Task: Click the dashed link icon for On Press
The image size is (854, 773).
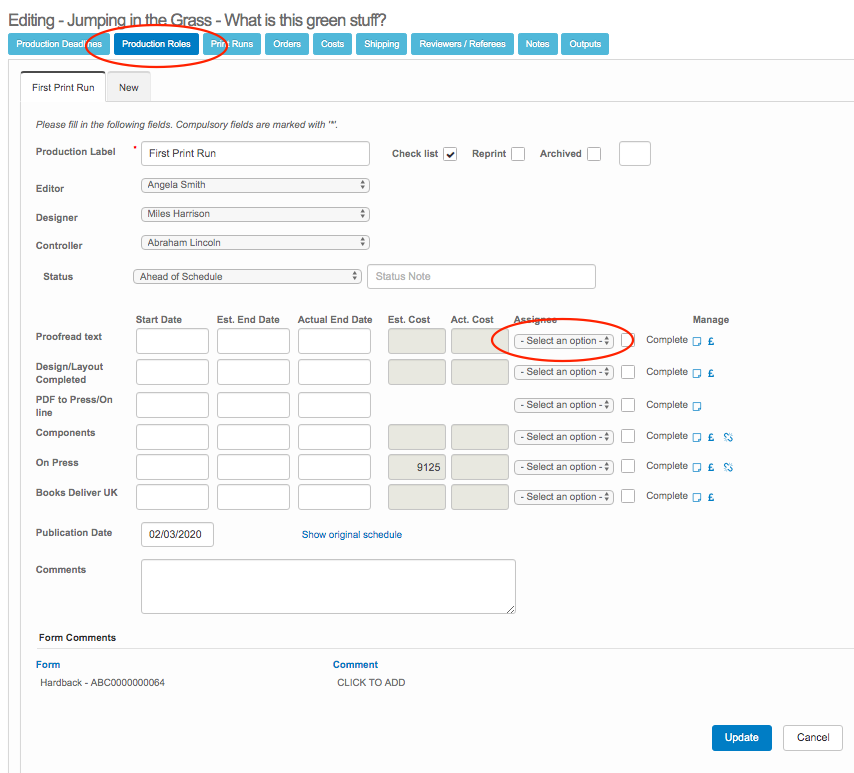Action: [728, 467]
